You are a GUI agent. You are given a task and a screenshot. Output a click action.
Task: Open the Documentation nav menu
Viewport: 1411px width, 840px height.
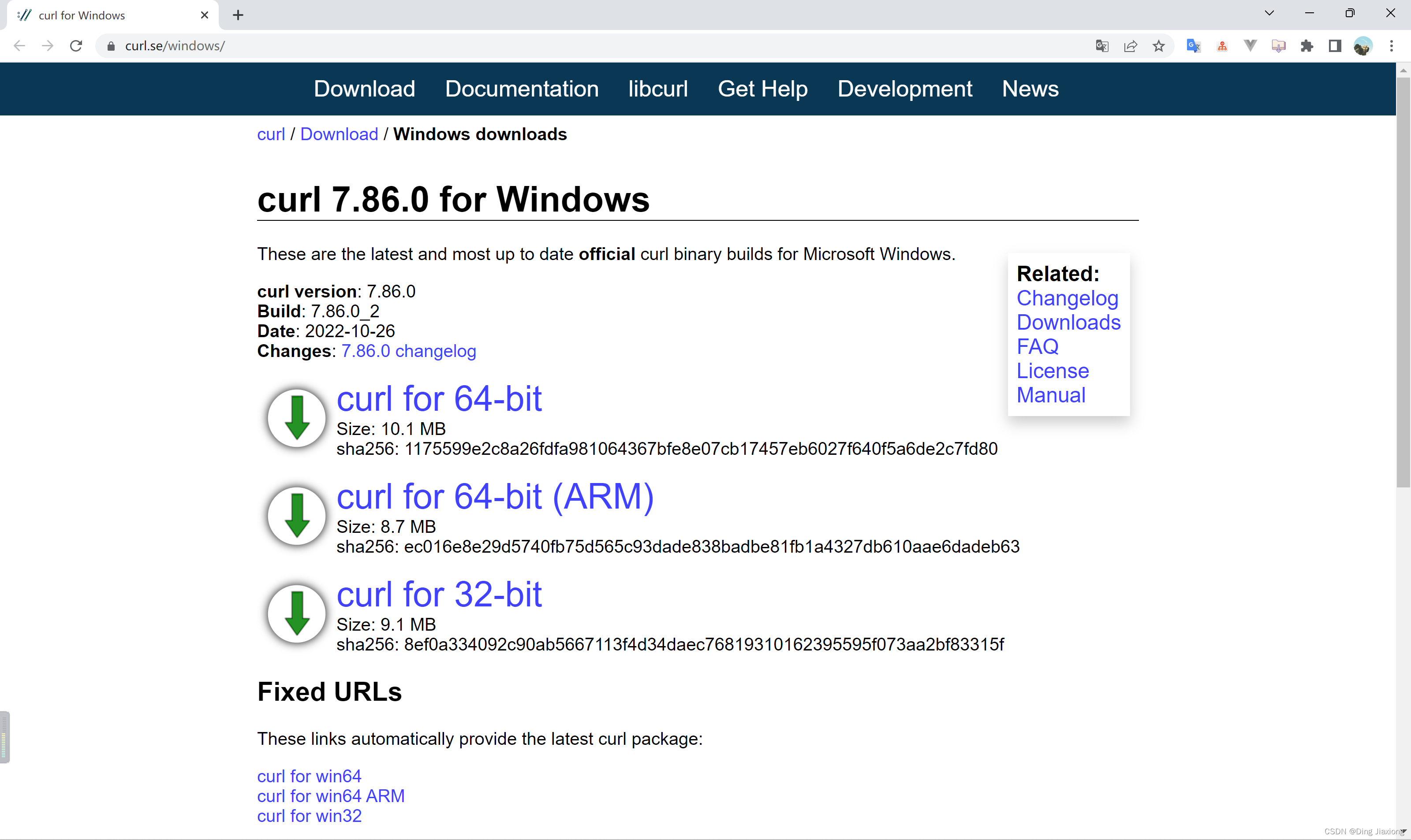pyautogui.click(x=522, y=89)
